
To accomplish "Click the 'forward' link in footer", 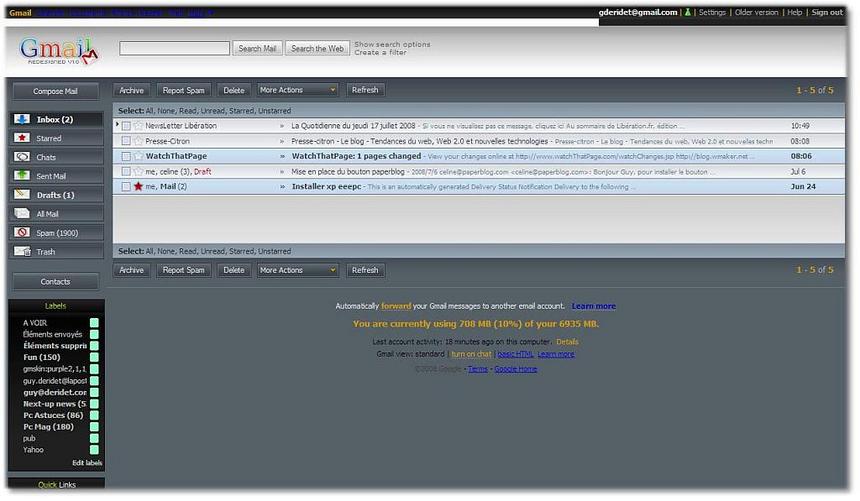I will click(396, 306).
